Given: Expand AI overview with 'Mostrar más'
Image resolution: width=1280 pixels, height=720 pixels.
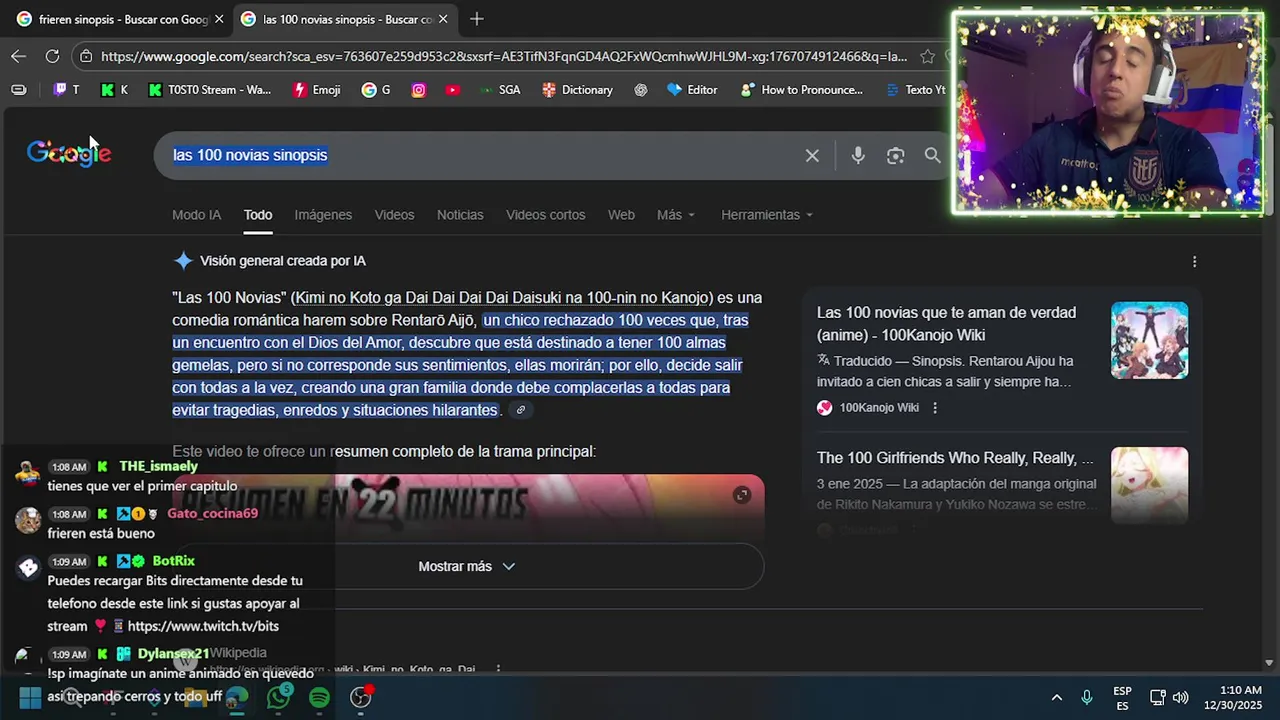Looking at the screenshot, I should 467,566.
